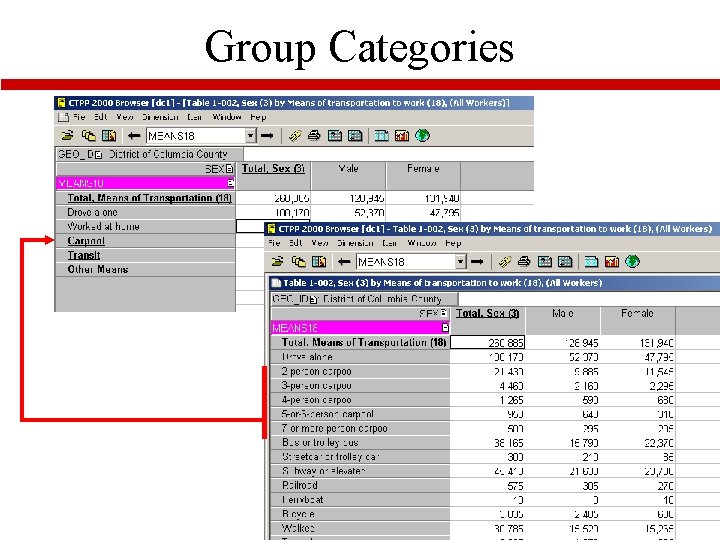Select Walked row in front window
This screenshot has height=540, width=720.
tap(360, 528)
